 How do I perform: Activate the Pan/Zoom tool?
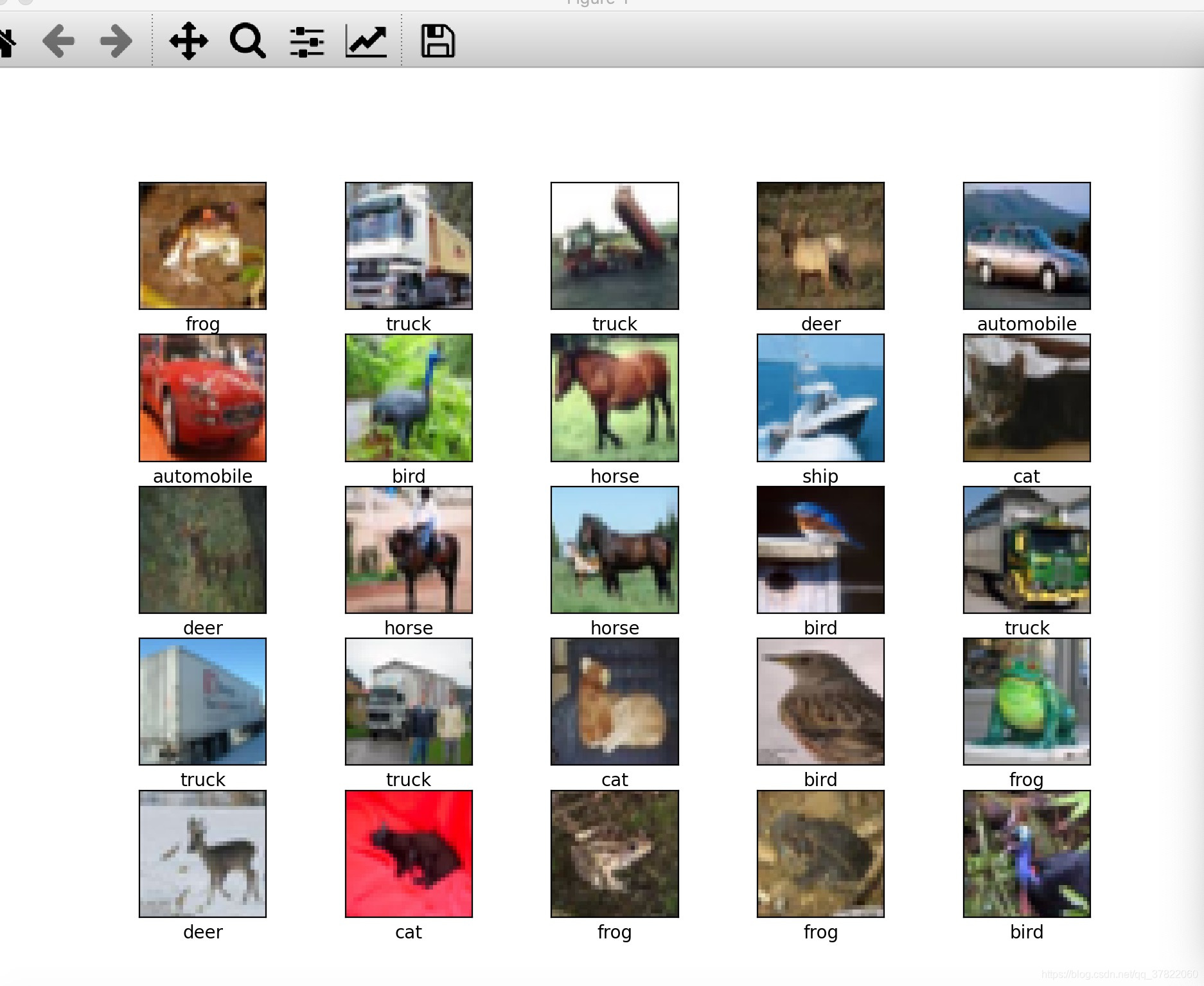(x=190, y=40)
